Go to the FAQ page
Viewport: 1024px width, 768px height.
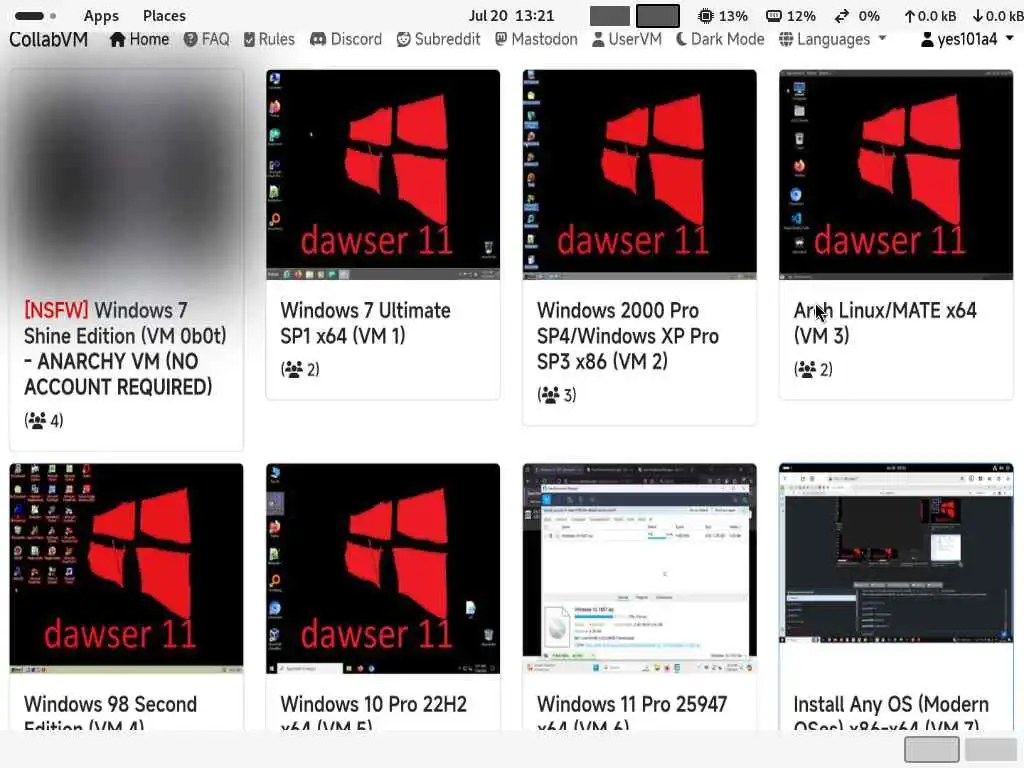pos(206,39)
